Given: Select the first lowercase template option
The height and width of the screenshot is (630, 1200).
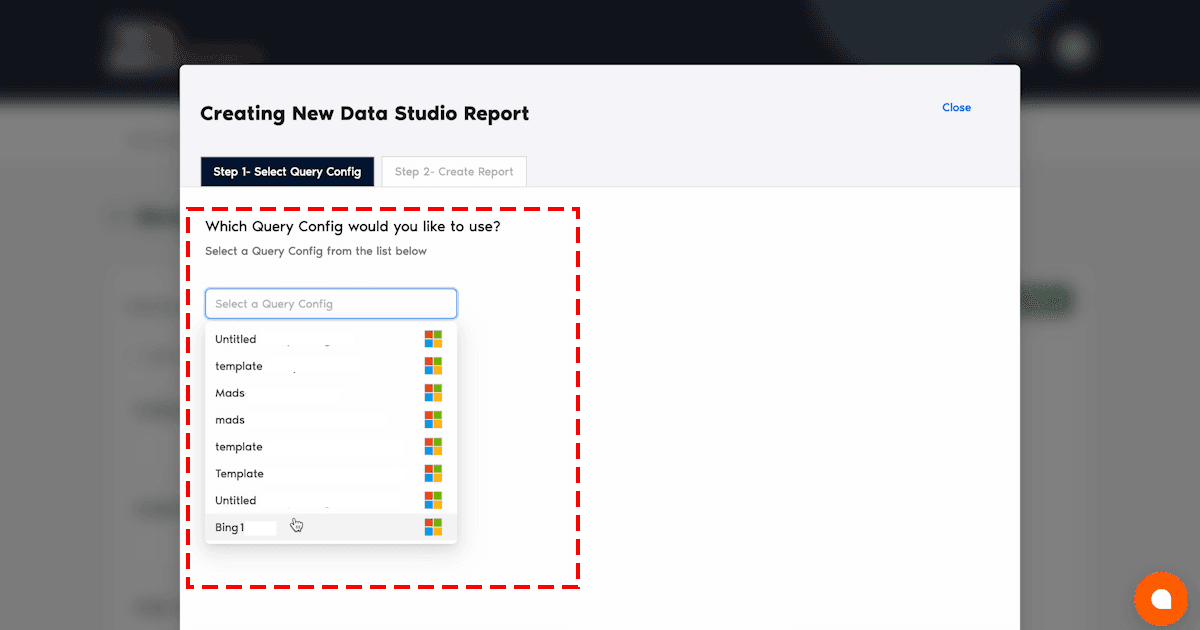Looking at the screenshot, I should [239, 366].
